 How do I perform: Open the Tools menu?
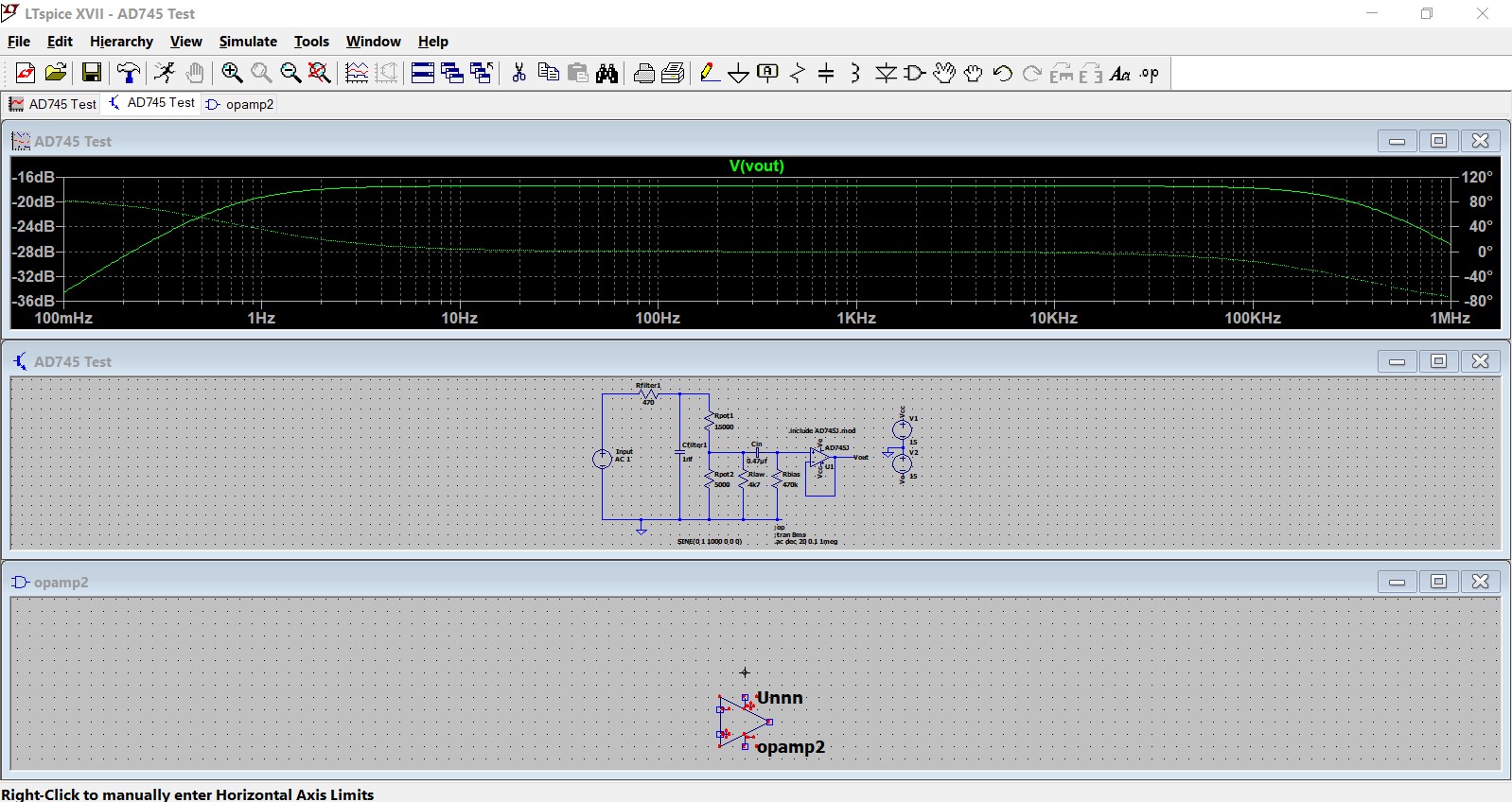[x=311, y=42]
